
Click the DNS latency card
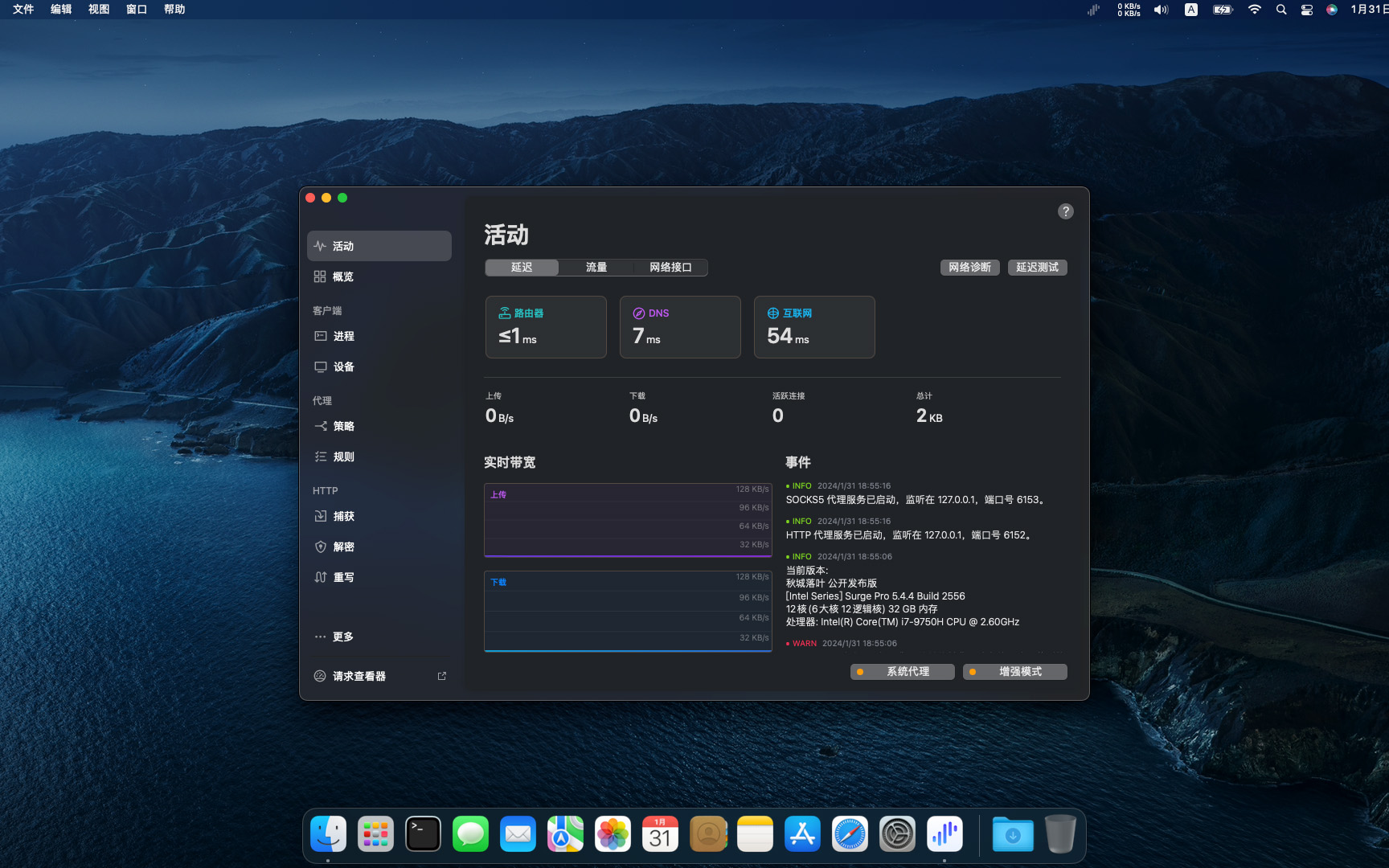[x=680, y=327]
